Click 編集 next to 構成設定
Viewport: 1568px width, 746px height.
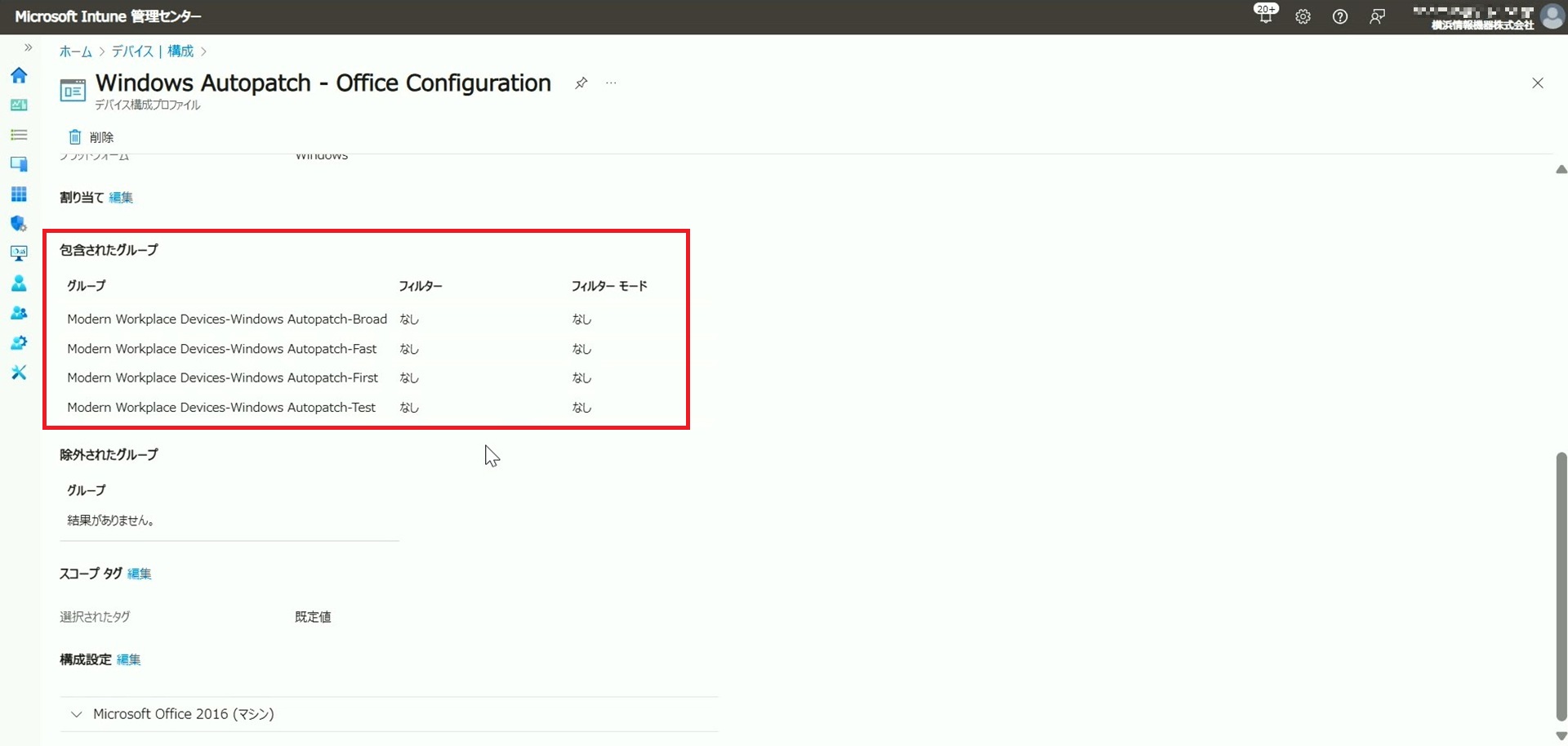129,659
